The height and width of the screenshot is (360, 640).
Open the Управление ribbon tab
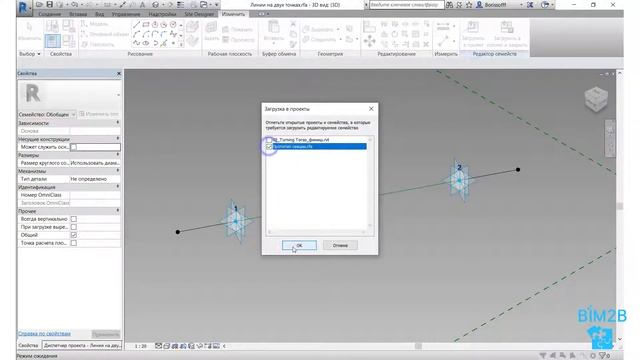(126, 14)
